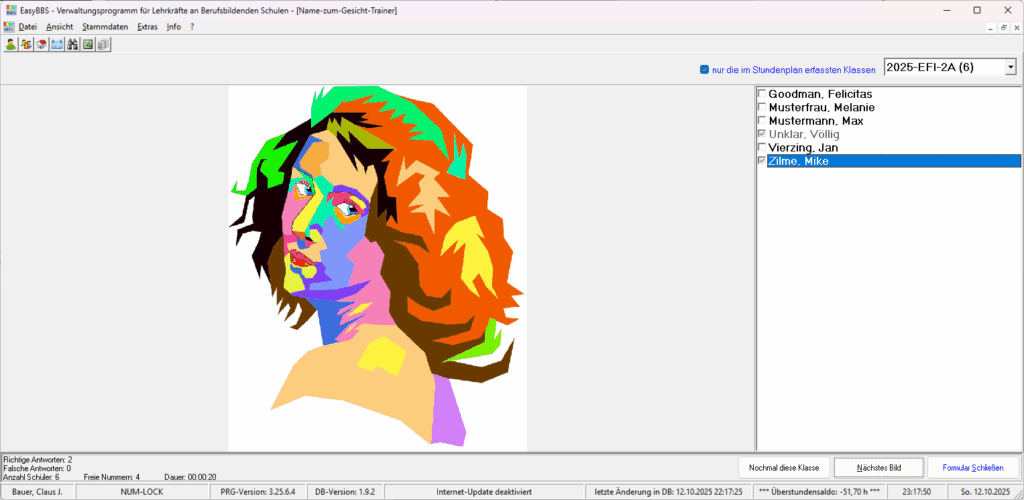Tick the checkbox next to Musterfrau, Melanie

click(x=762, y=107)
